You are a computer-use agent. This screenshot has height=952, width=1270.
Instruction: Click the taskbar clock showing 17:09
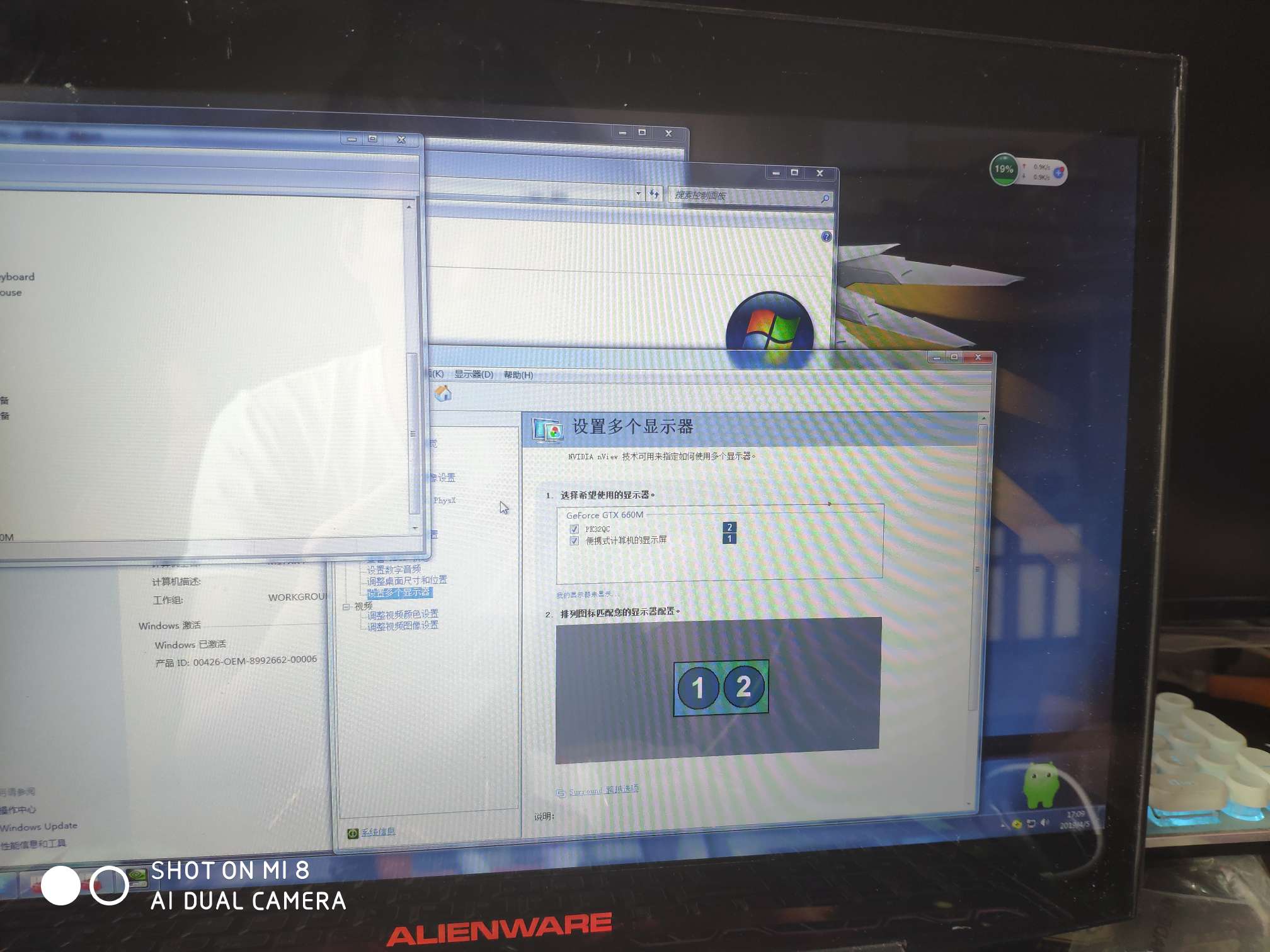coord(1074,819)
